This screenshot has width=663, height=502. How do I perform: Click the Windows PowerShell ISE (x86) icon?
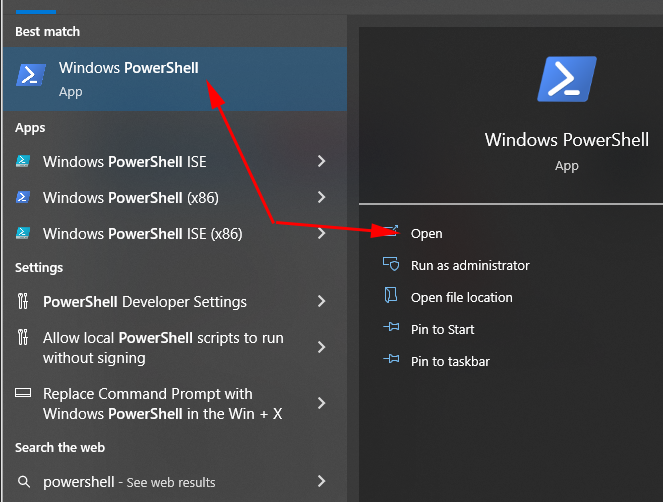click(23, 233)
